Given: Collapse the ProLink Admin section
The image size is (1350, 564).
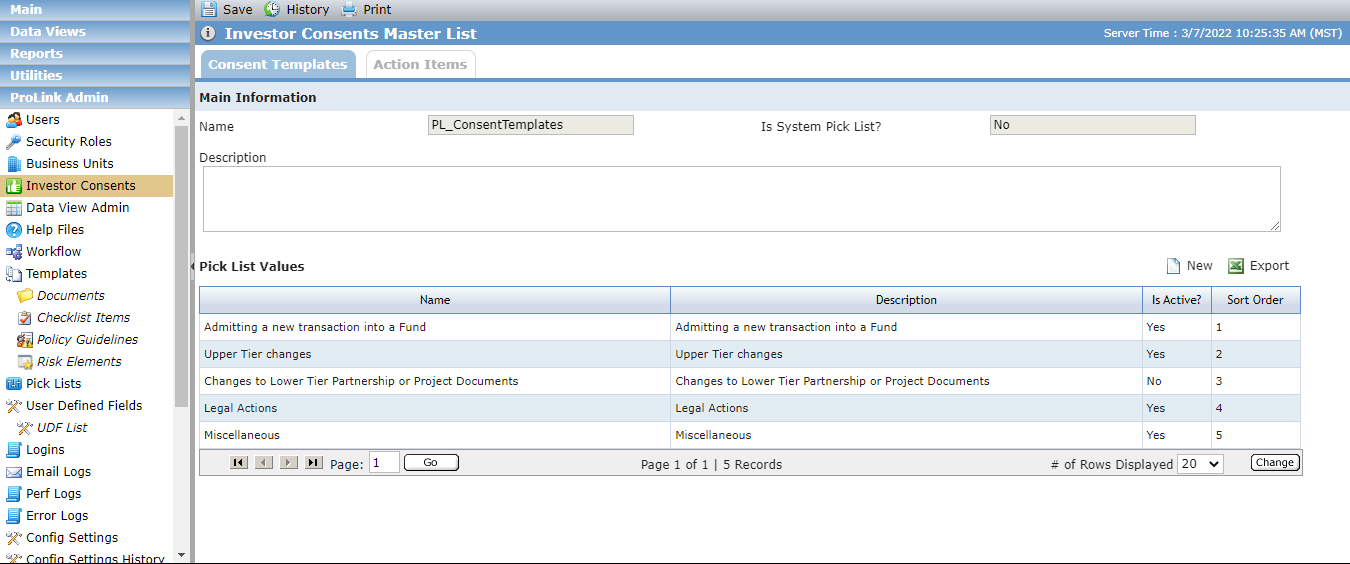Looking at the screenshot, I should (95, 98).
